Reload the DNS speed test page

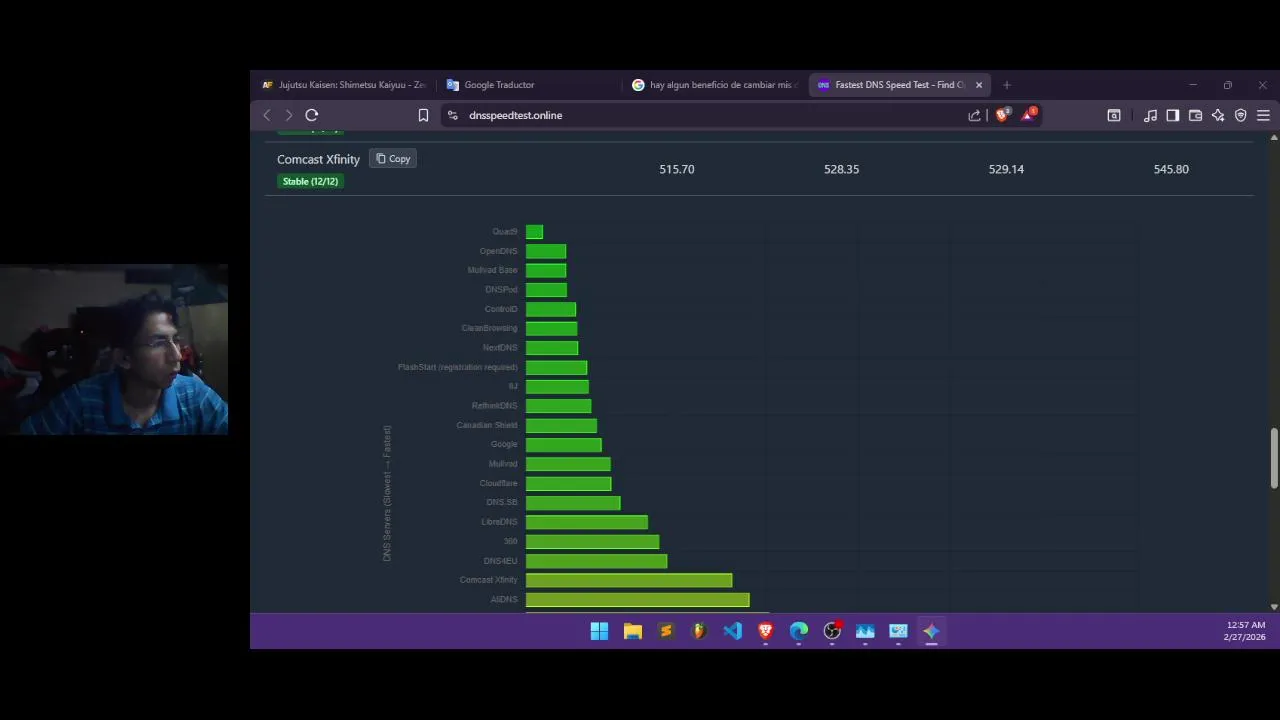click(x=311, y=115)
